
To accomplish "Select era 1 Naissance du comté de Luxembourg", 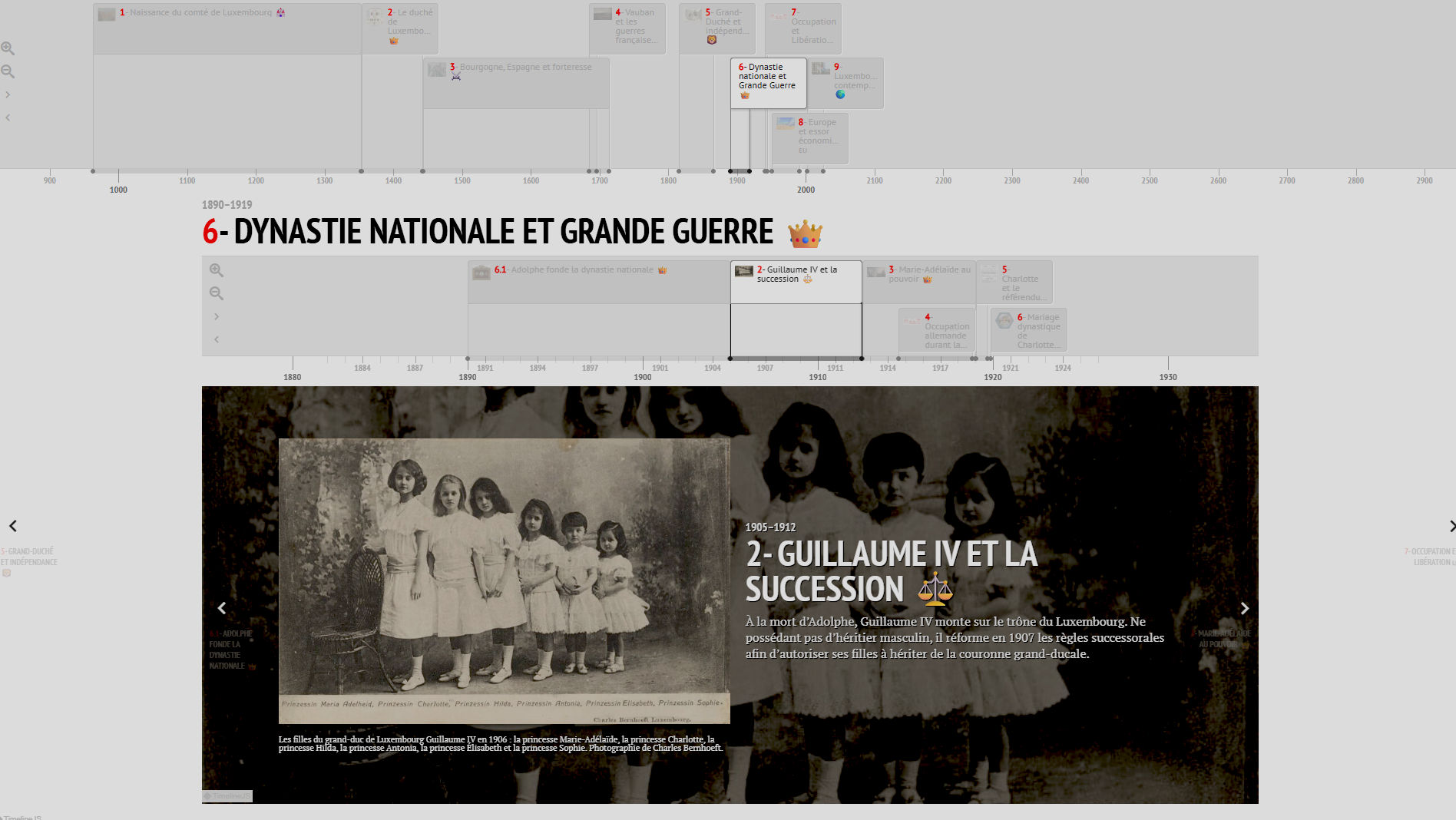I will coord(227,28).
